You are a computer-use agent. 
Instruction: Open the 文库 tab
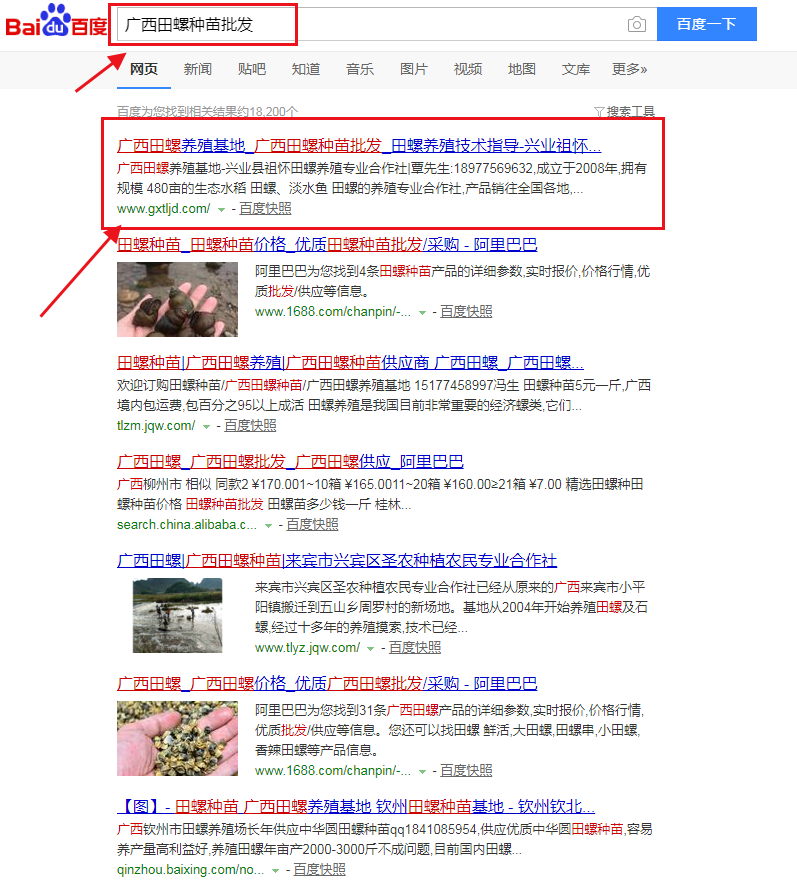(x=575, y=69)
